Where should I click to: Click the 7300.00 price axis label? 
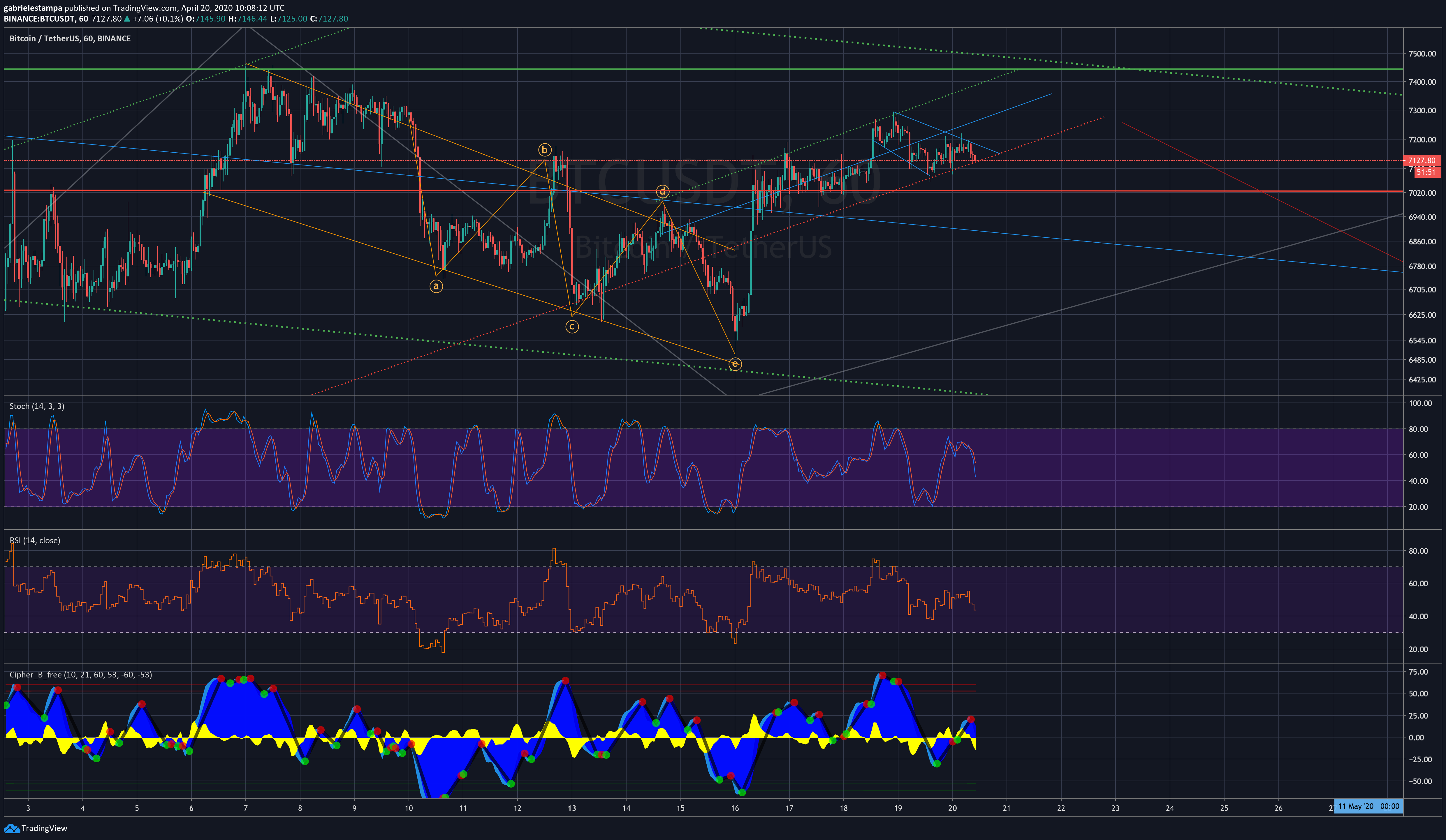click(x=1422, y=111)
